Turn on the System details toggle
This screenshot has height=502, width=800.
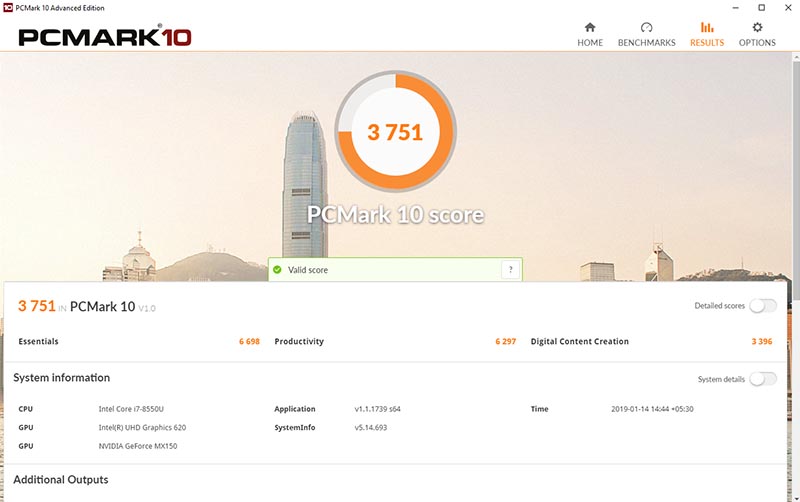click(x=763, y=379)
